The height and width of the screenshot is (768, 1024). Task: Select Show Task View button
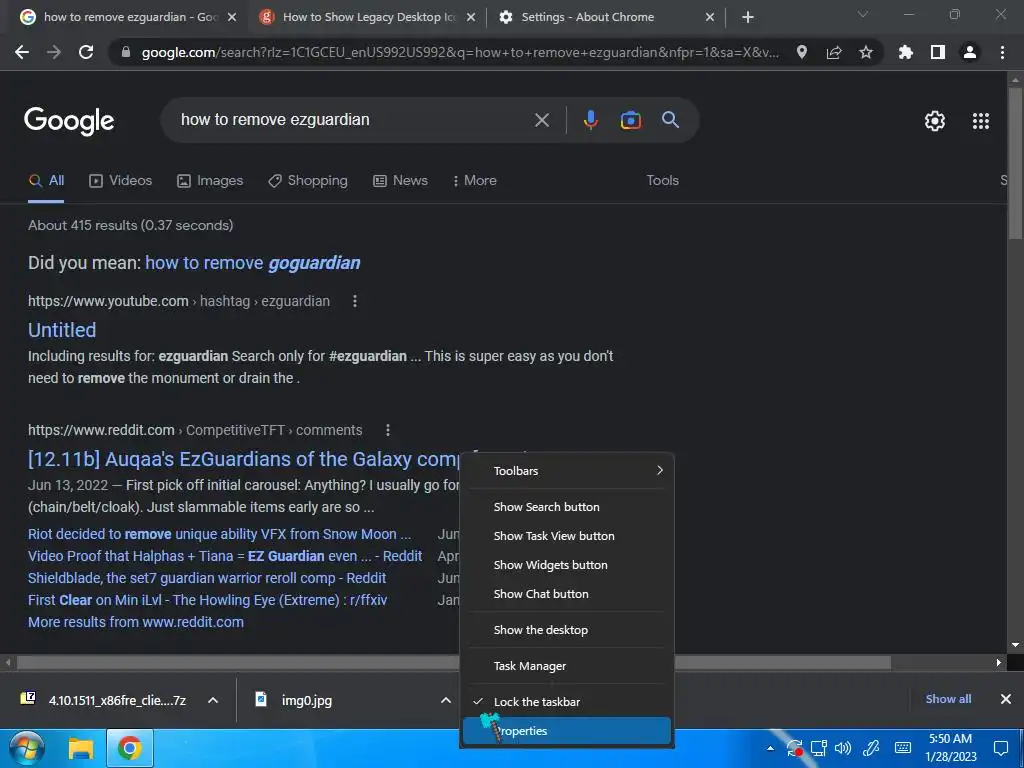(567, 536)
